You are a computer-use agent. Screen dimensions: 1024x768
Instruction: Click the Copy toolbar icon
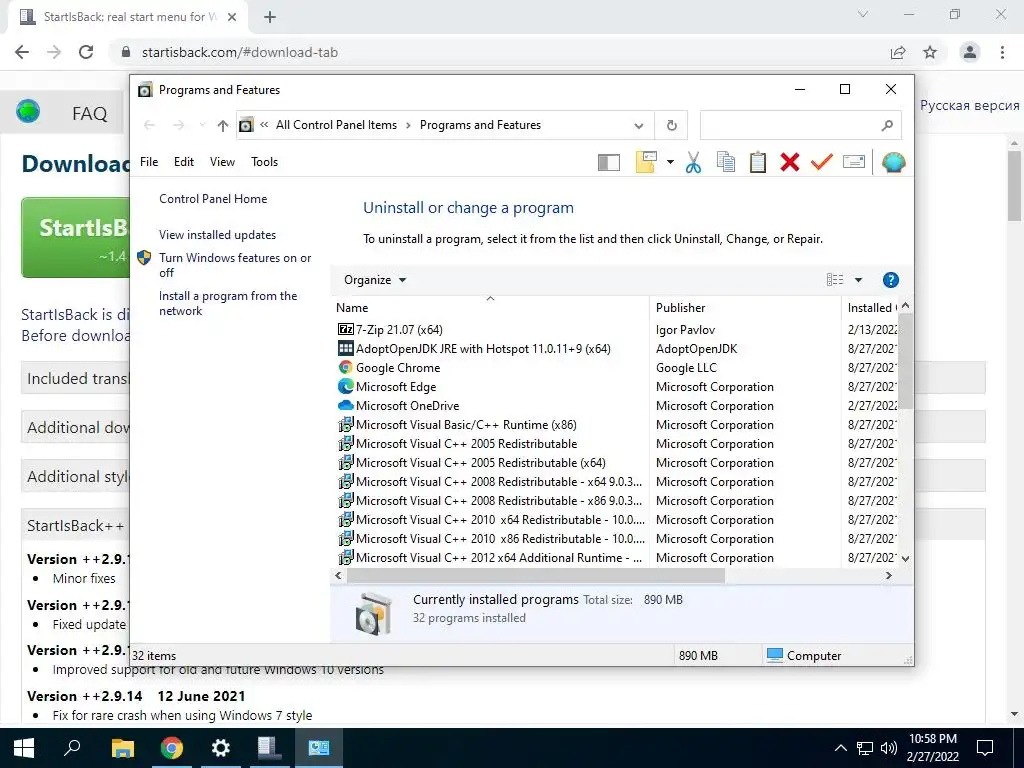(x=726, y=162)
